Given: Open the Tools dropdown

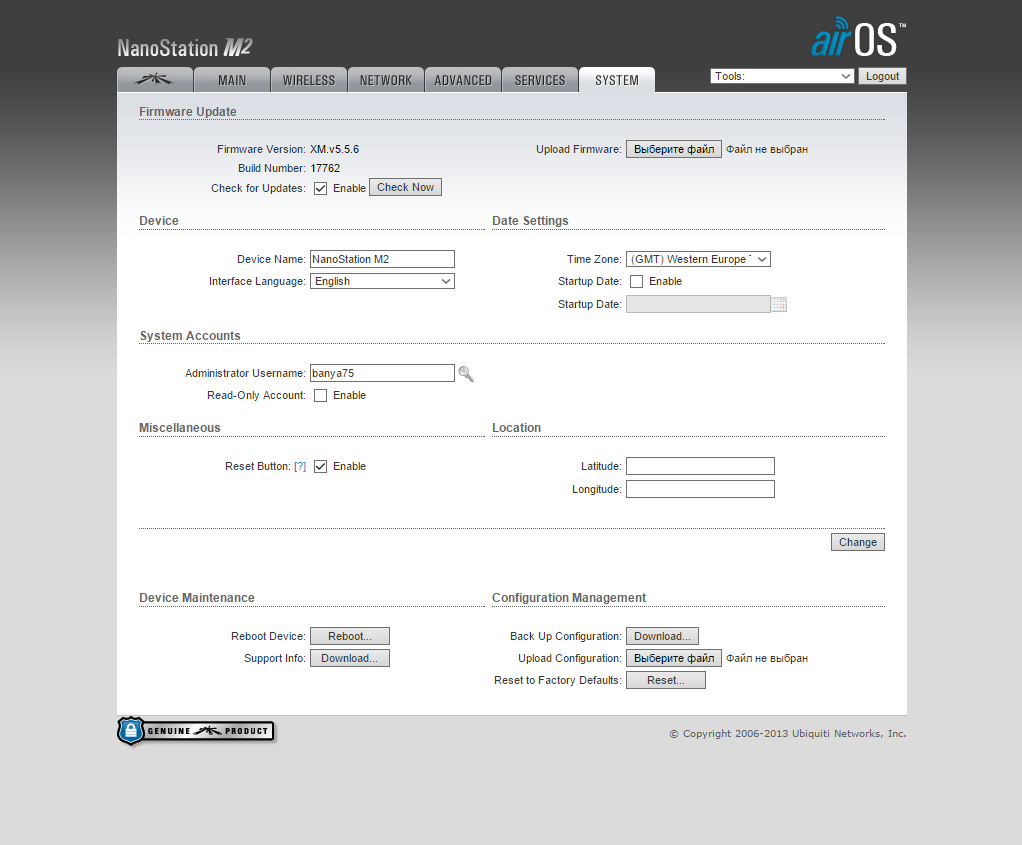Looking at the screenshot, I should [x=782, y=76].
